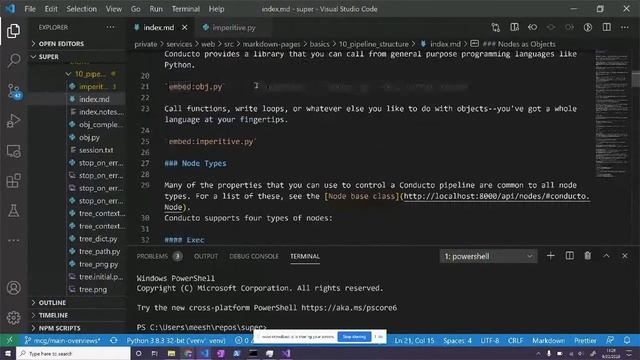
Task: Open the Search view in activity bar
Action: [13, 60]
